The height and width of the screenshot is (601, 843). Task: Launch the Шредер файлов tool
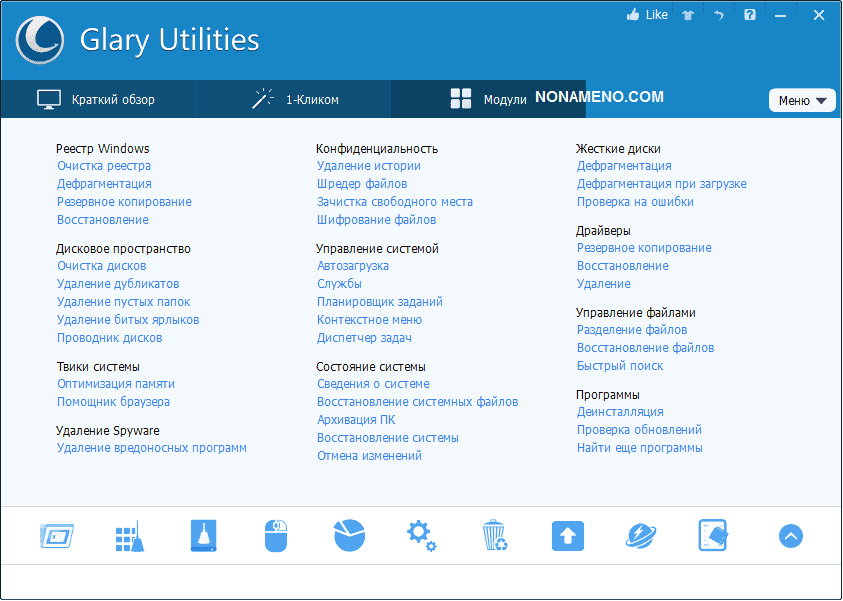(362, 184)
